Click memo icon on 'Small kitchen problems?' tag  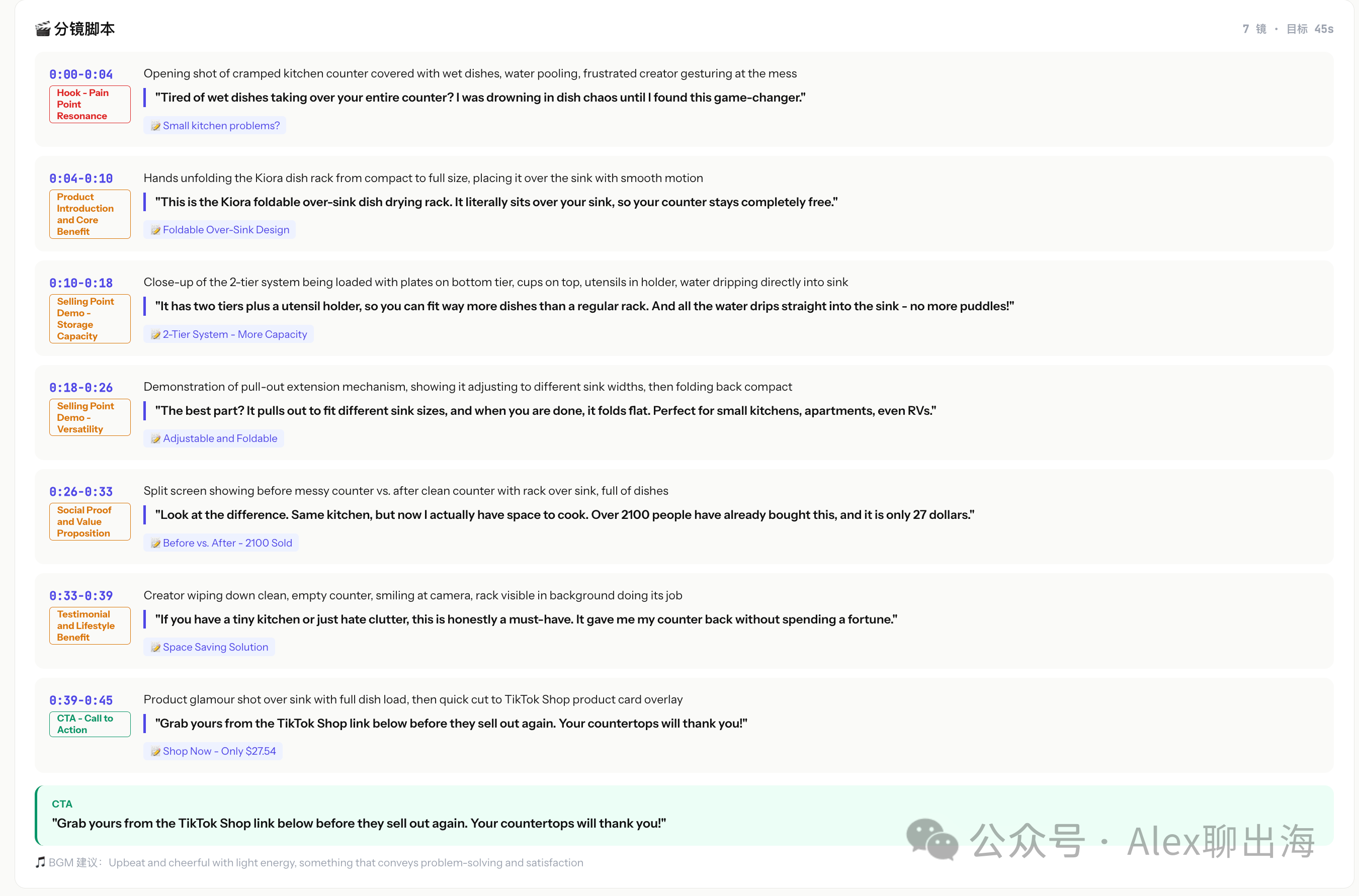[155, 126]
